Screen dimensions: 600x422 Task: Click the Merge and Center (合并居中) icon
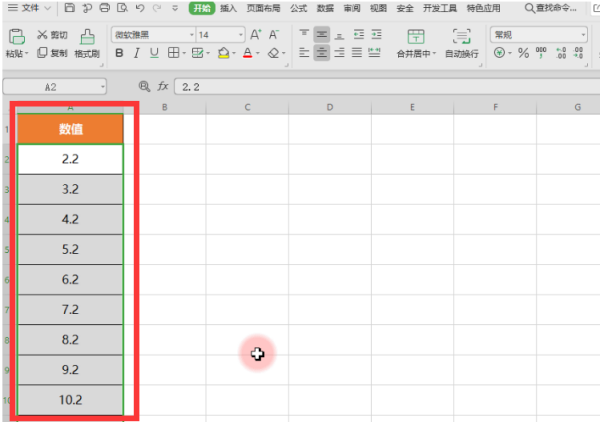click(x=416, y=43)
